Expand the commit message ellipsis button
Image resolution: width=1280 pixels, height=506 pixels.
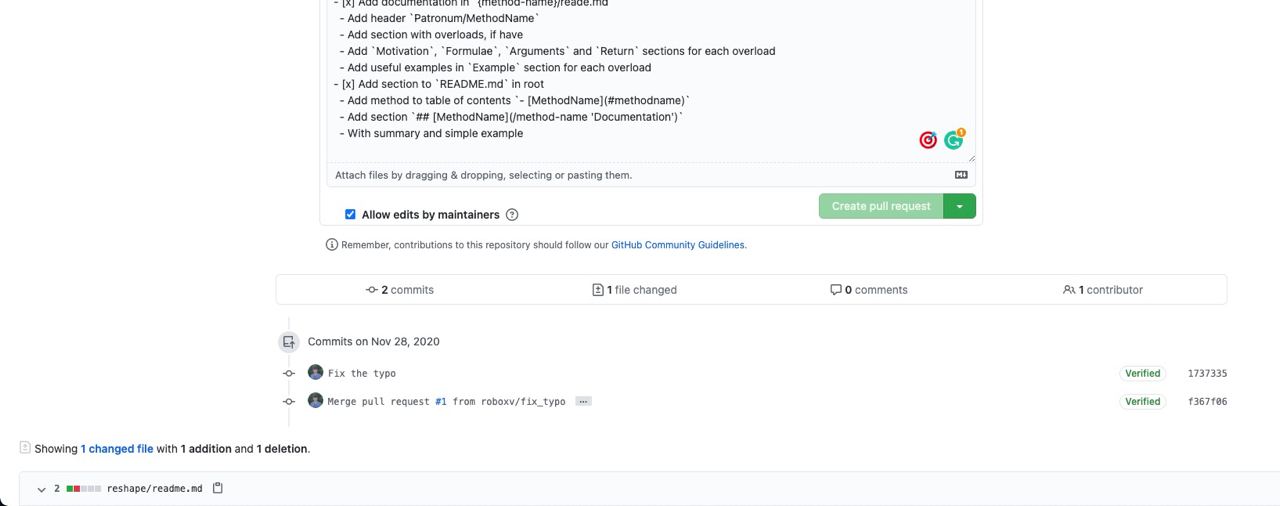pyautogui.click(x=583, y=401)
